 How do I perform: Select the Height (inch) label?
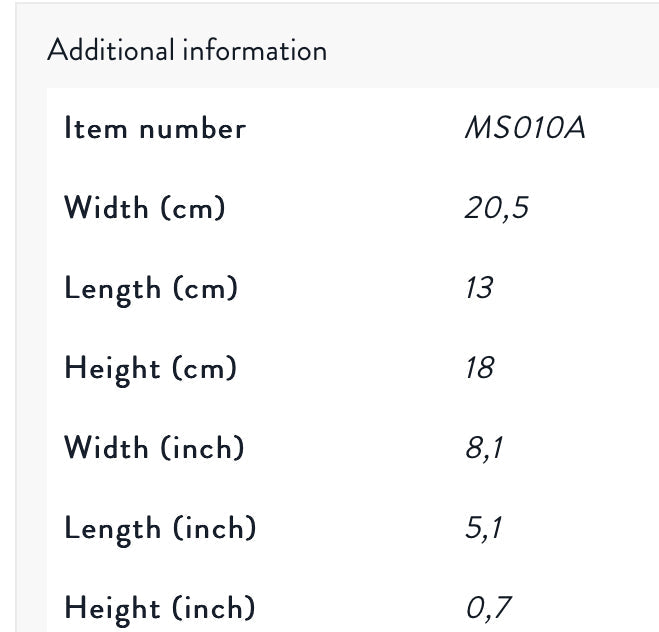coord(160,608)
